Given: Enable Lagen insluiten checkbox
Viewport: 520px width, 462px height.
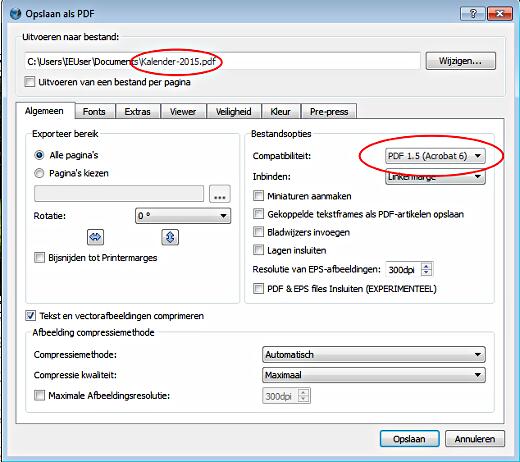Looking at the screenshot, I should (258, 250).
